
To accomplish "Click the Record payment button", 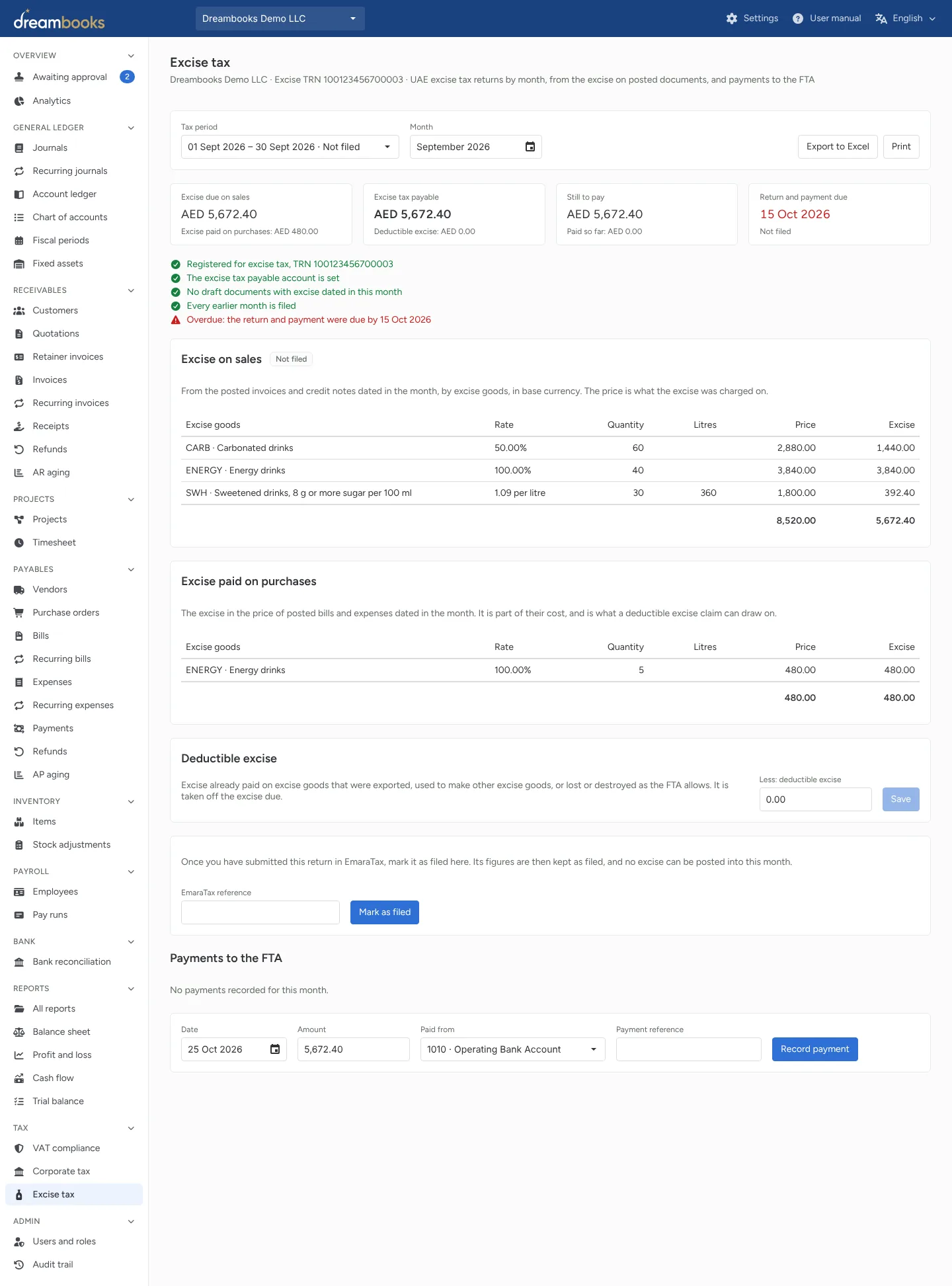I will click(815, 1049).
